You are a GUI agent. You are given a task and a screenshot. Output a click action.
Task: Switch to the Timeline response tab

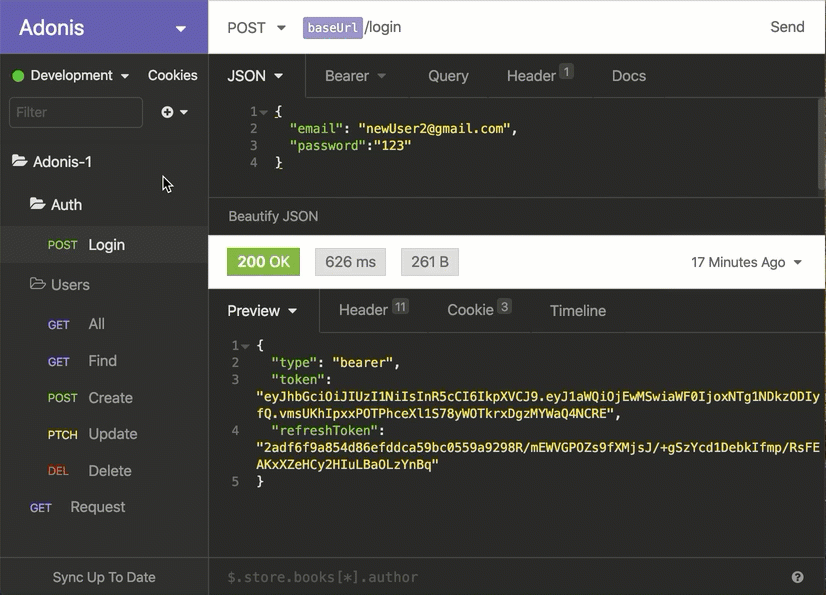click(x=578, y=311)
